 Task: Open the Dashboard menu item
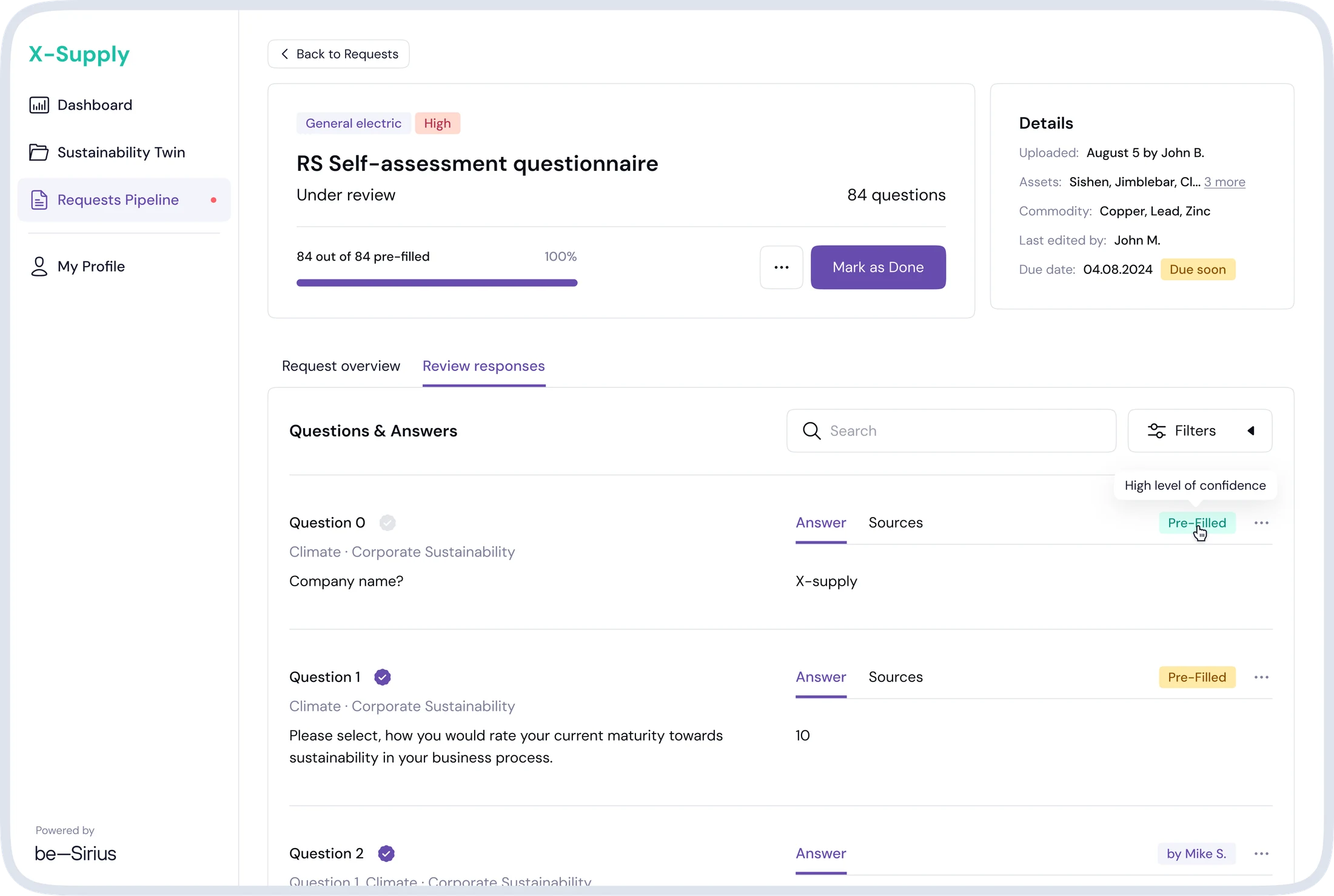(95, 105)
